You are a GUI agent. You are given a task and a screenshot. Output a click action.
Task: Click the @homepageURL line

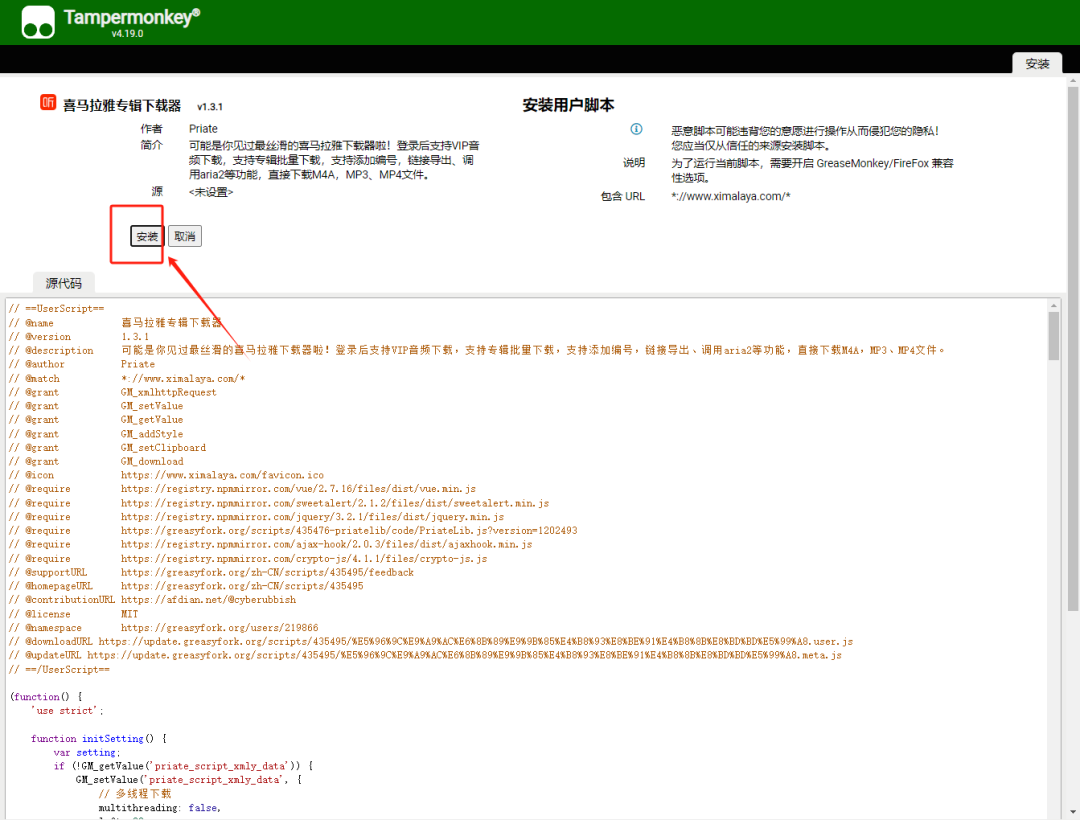pos(186,586)
